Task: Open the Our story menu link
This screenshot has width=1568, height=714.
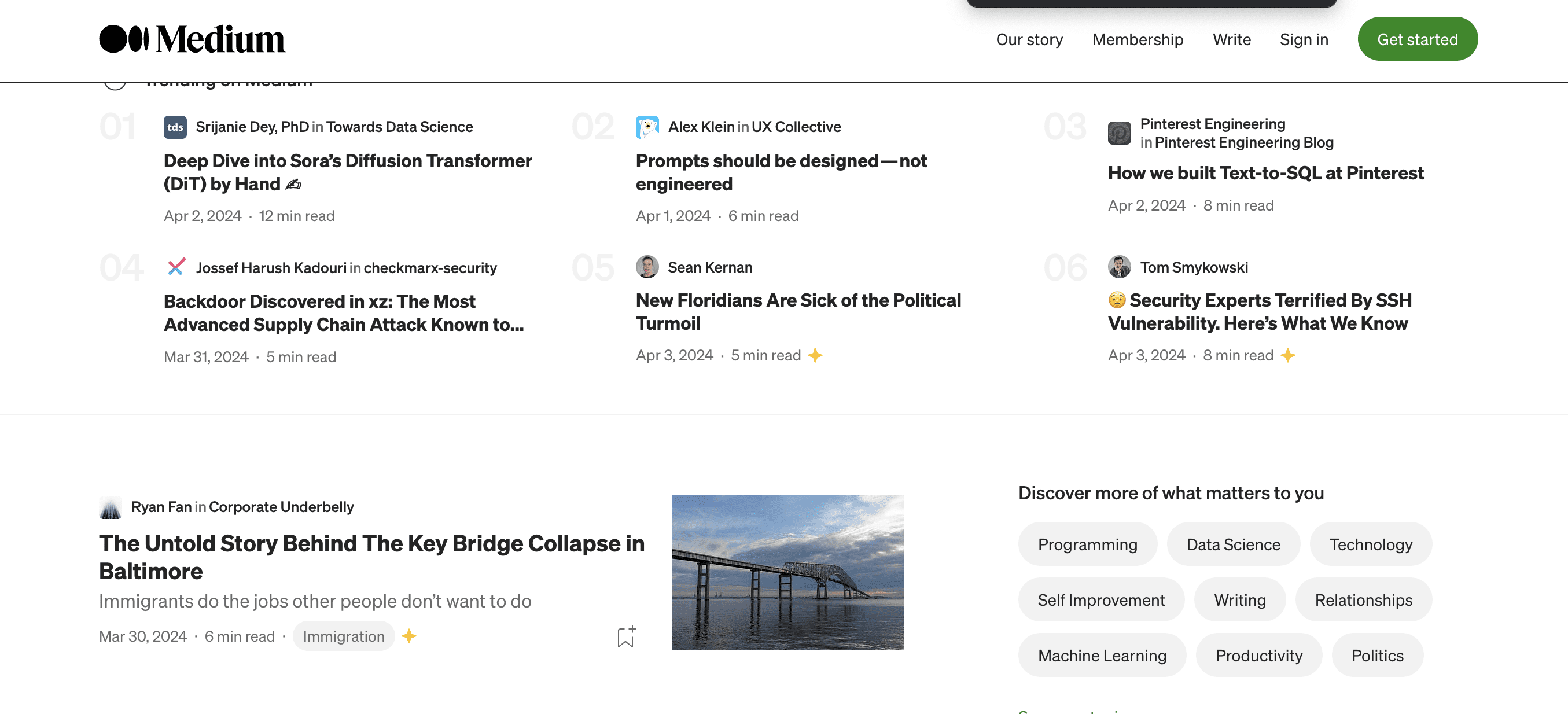Action: [x=1029, y=39]
